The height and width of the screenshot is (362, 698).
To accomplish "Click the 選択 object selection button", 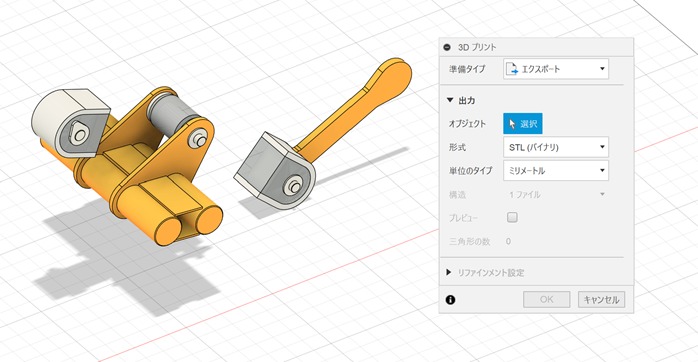I will pyautogui.click(x=523, y=124).
